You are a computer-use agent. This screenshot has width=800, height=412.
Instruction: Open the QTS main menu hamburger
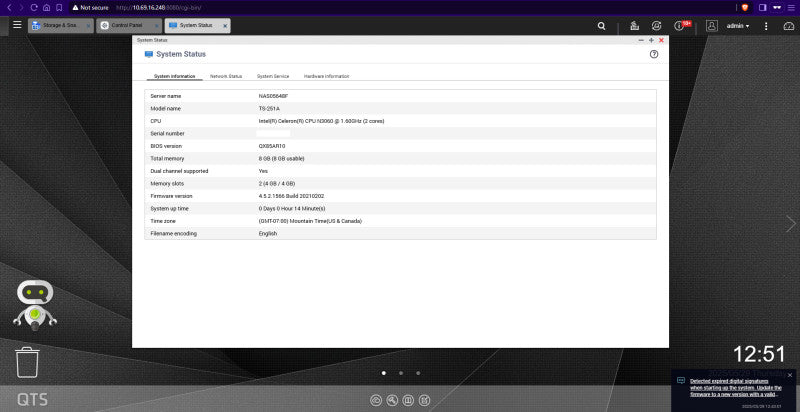(x=17, y=25)
